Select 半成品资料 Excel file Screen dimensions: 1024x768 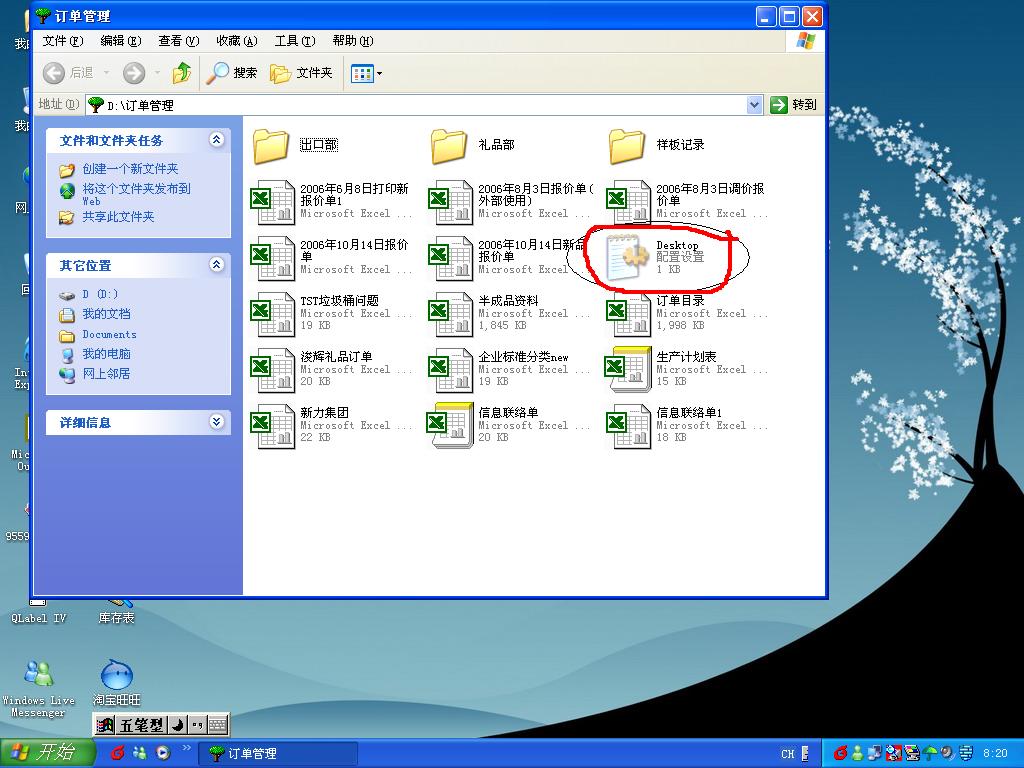coord(510,313)
